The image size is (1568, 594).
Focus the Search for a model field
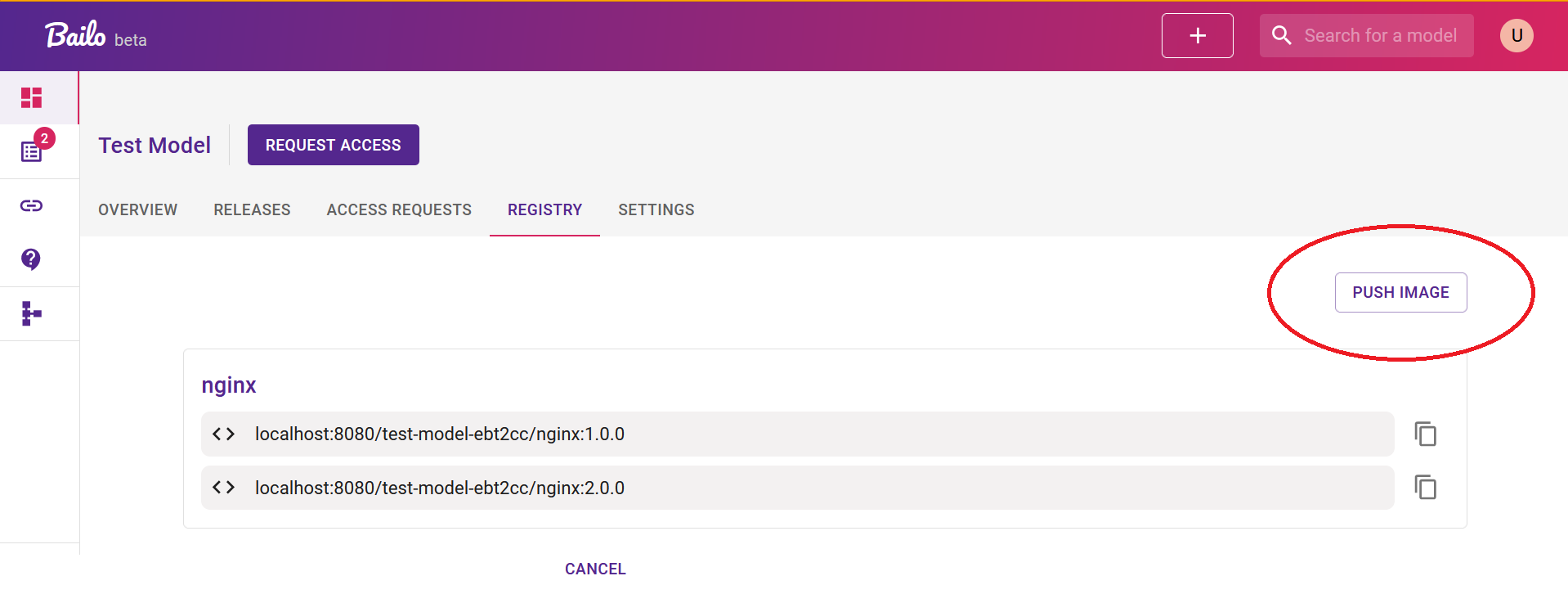tap(1366, 35)
